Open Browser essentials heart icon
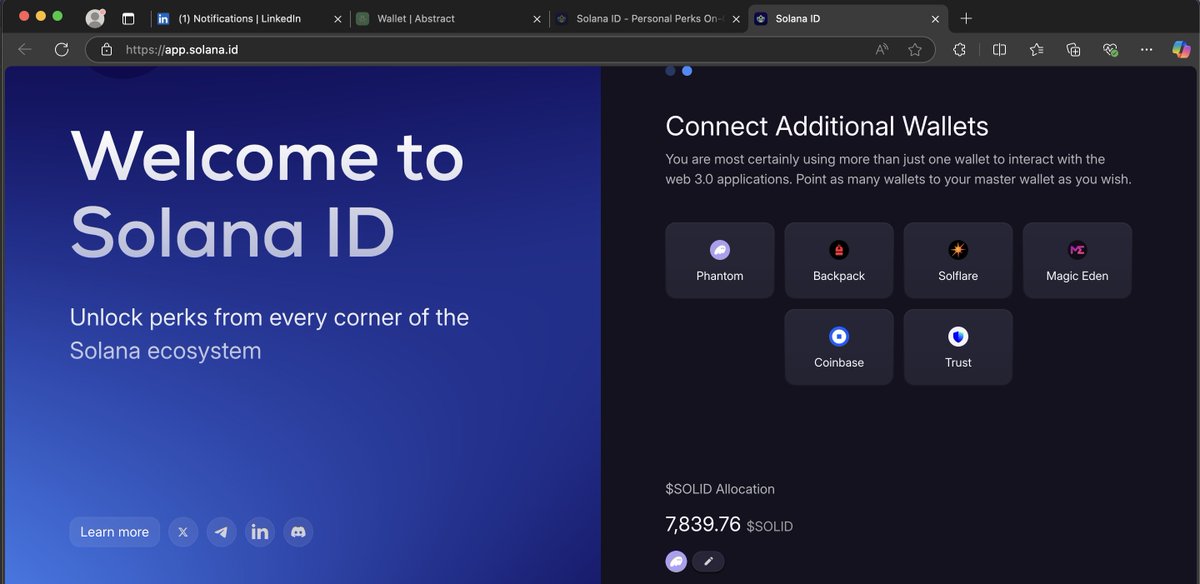The width and height of the screenshot is (1200, 584). [1110, 49]
